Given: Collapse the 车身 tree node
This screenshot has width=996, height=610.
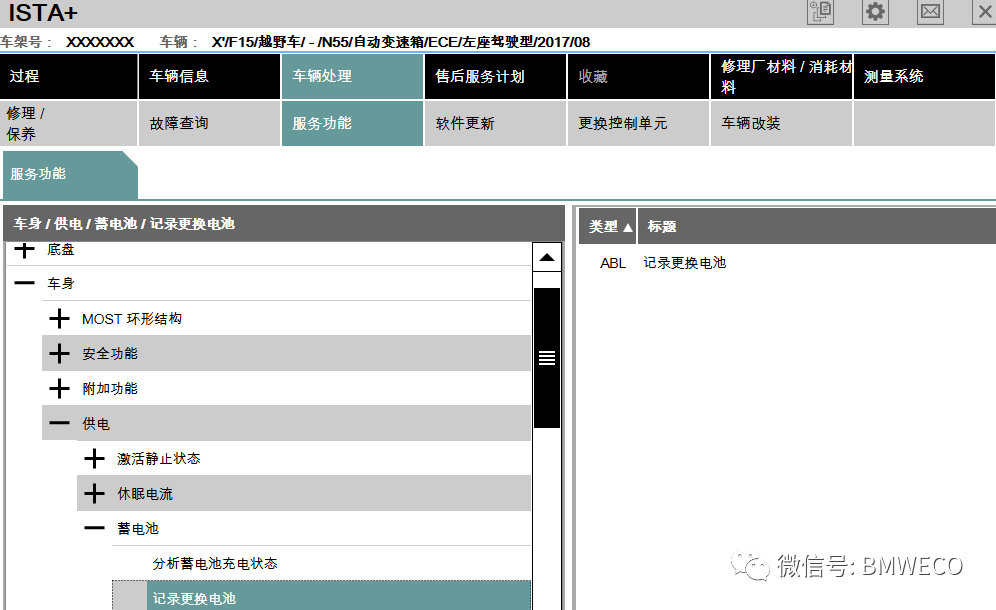Looking at the screenshot, I should click(24, 283).
